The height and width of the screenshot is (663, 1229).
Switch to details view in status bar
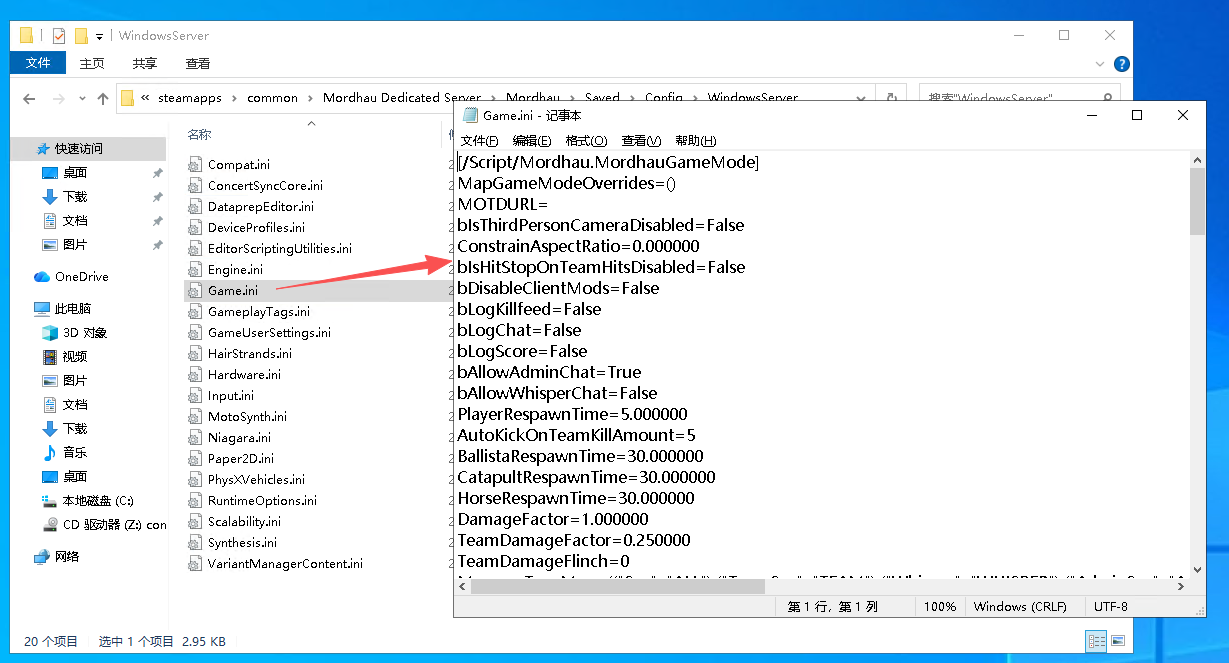click(x=1096, y=641)
